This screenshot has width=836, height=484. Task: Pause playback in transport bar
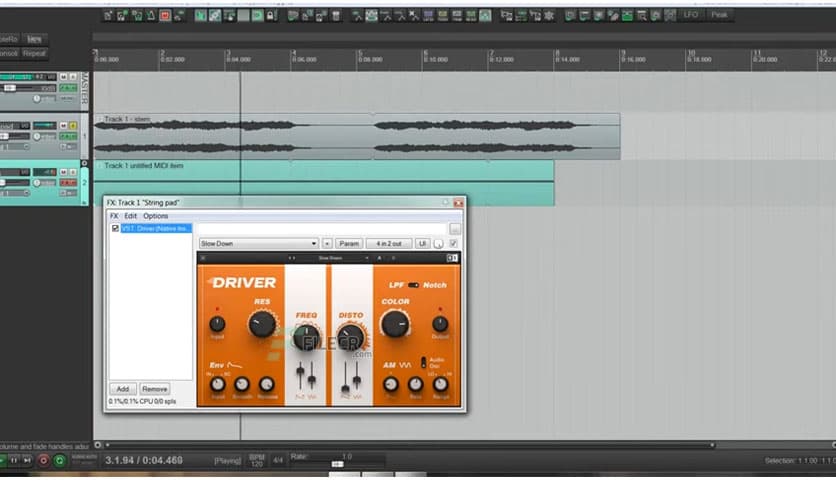14,460
